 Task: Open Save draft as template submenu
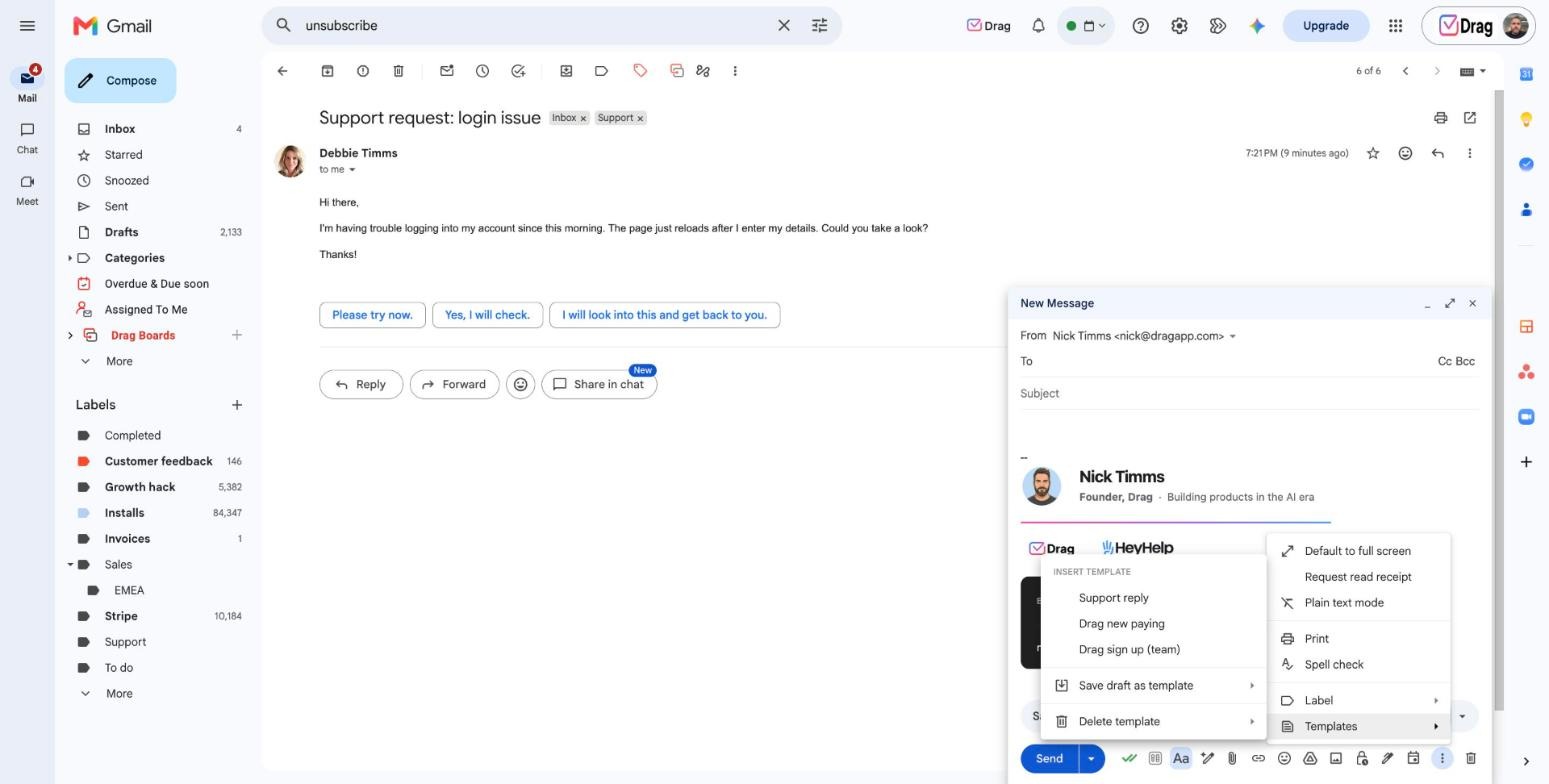(x=1154, y=686)
